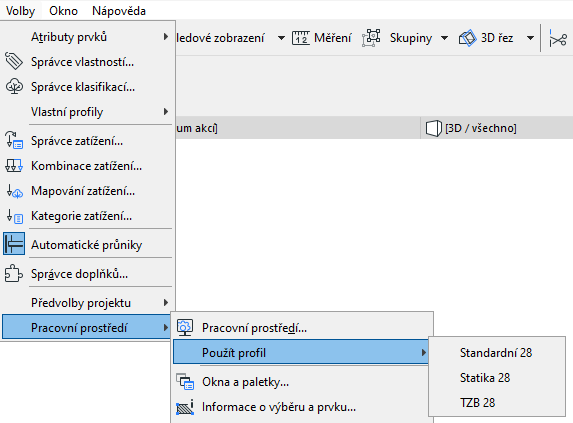573x423 pixels.
Task: Open the Skupiny dropdown arrow
Action: (x=444, y=38)
